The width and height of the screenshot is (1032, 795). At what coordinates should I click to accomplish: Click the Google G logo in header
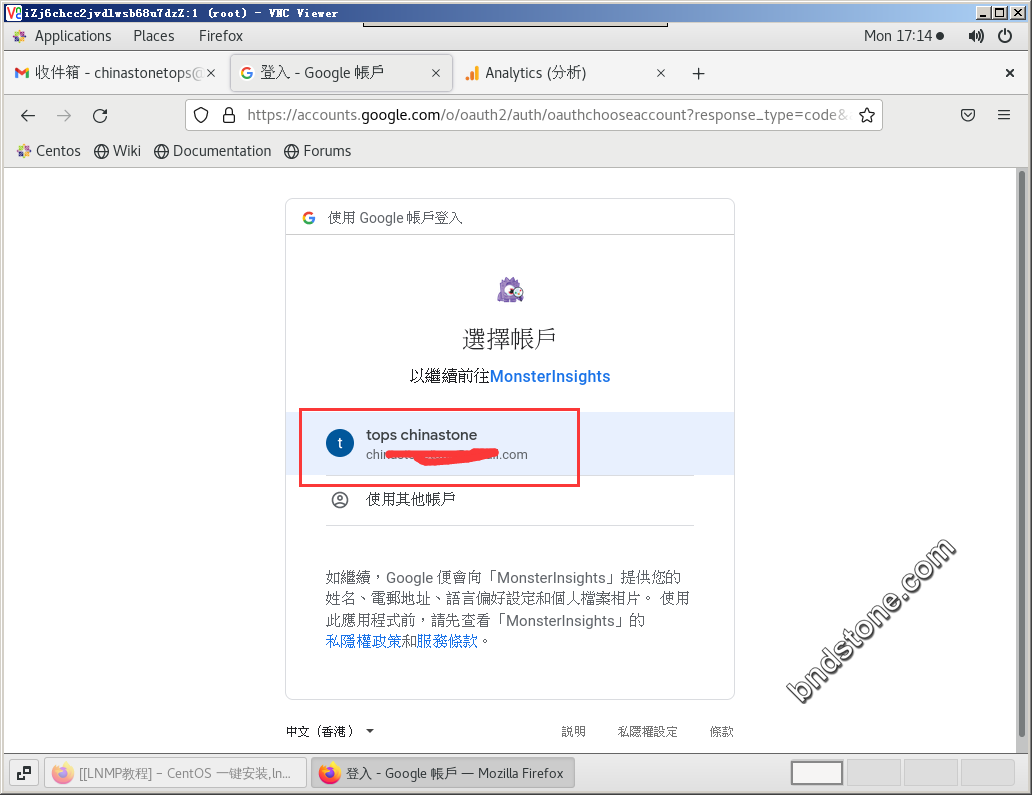click(309, 218)
